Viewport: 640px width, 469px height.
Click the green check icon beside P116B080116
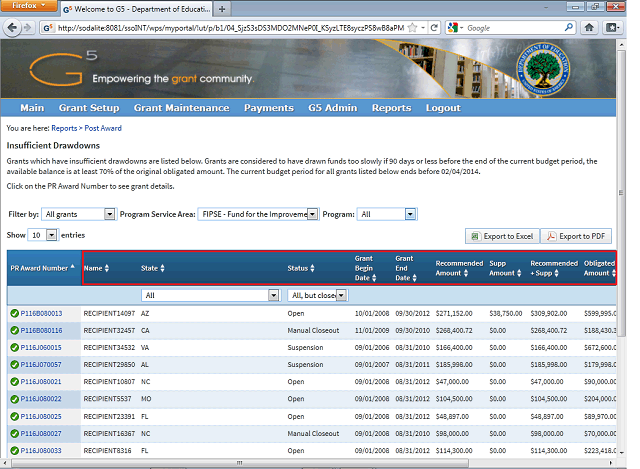pos(14,330)
